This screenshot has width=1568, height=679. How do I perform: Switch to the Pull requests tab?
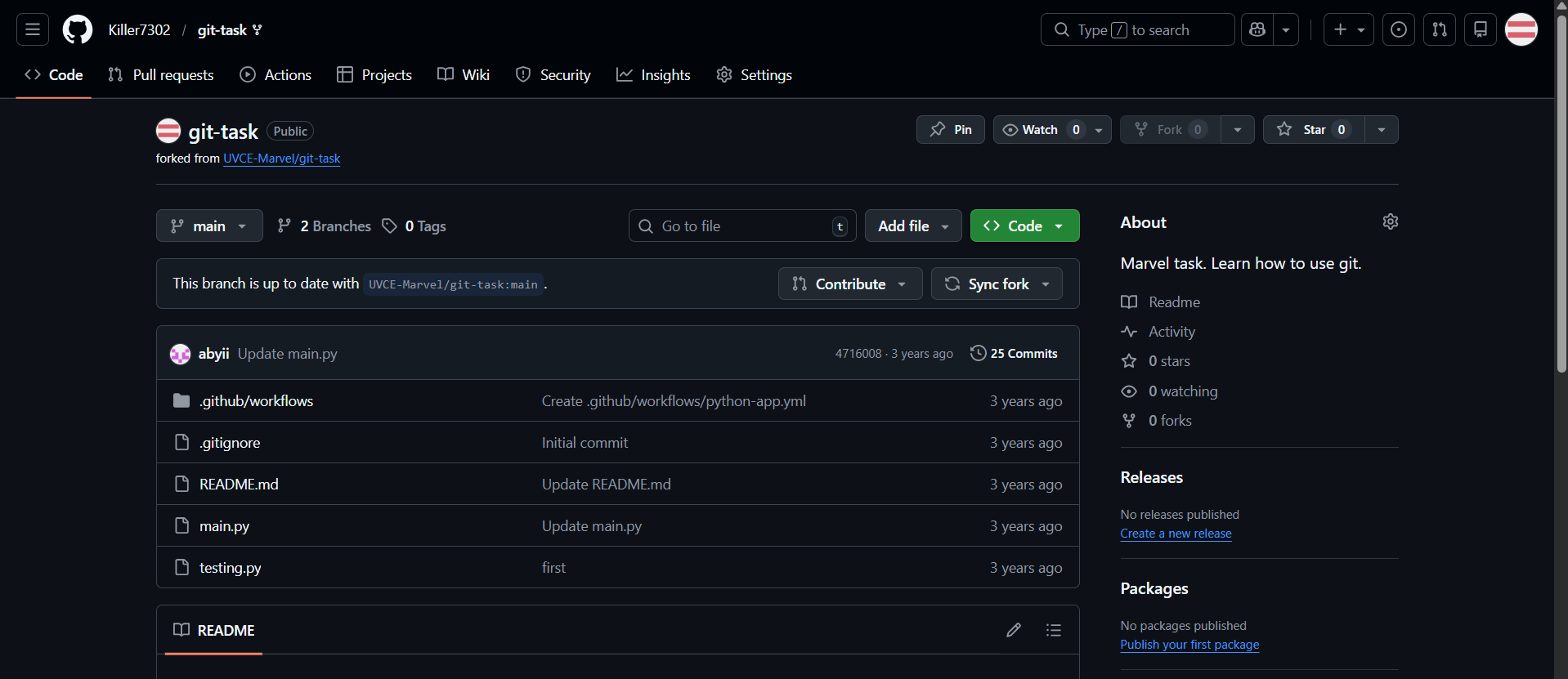pyautogui.click(x=161, y=74)
